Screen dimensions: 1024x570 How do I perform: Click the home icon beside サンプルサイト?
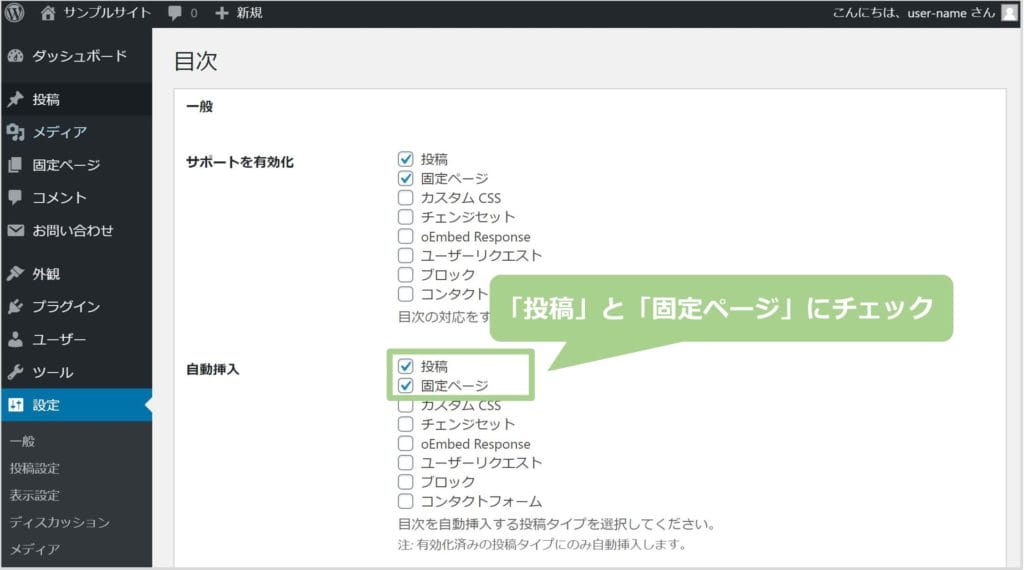tap(49, 13)
